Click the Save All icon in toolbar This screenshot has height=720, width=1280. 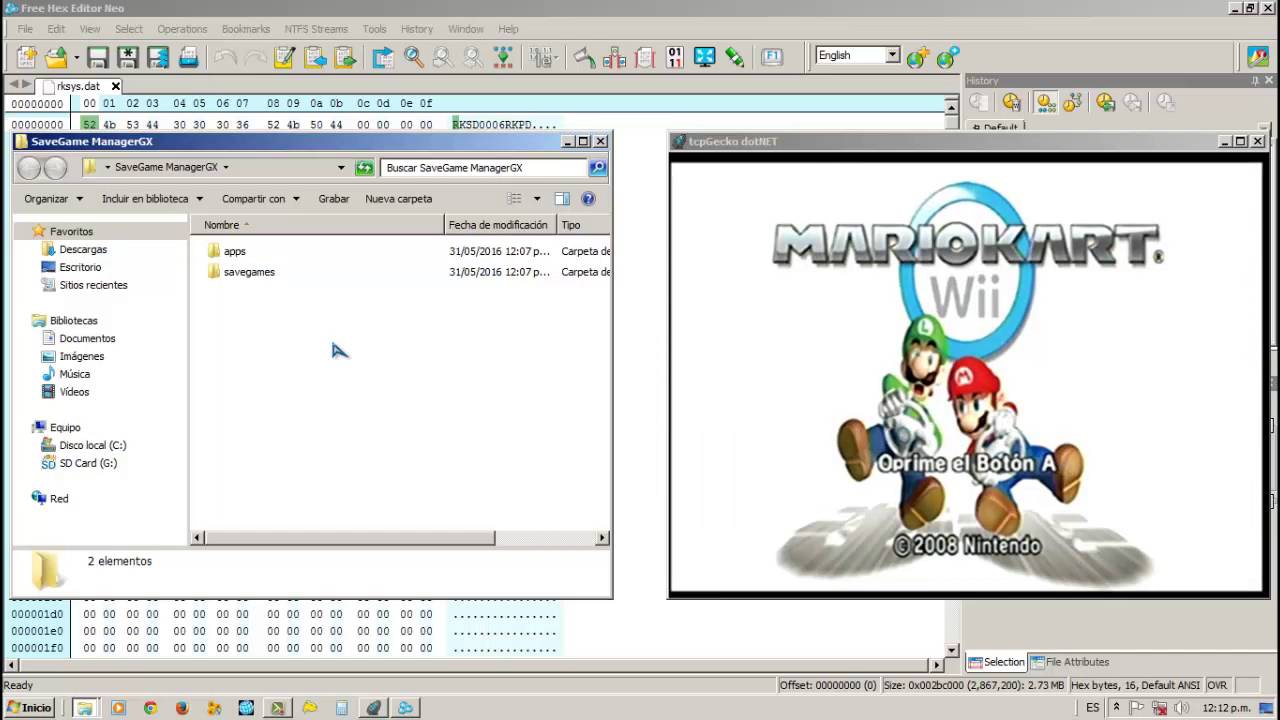point(158,57)
